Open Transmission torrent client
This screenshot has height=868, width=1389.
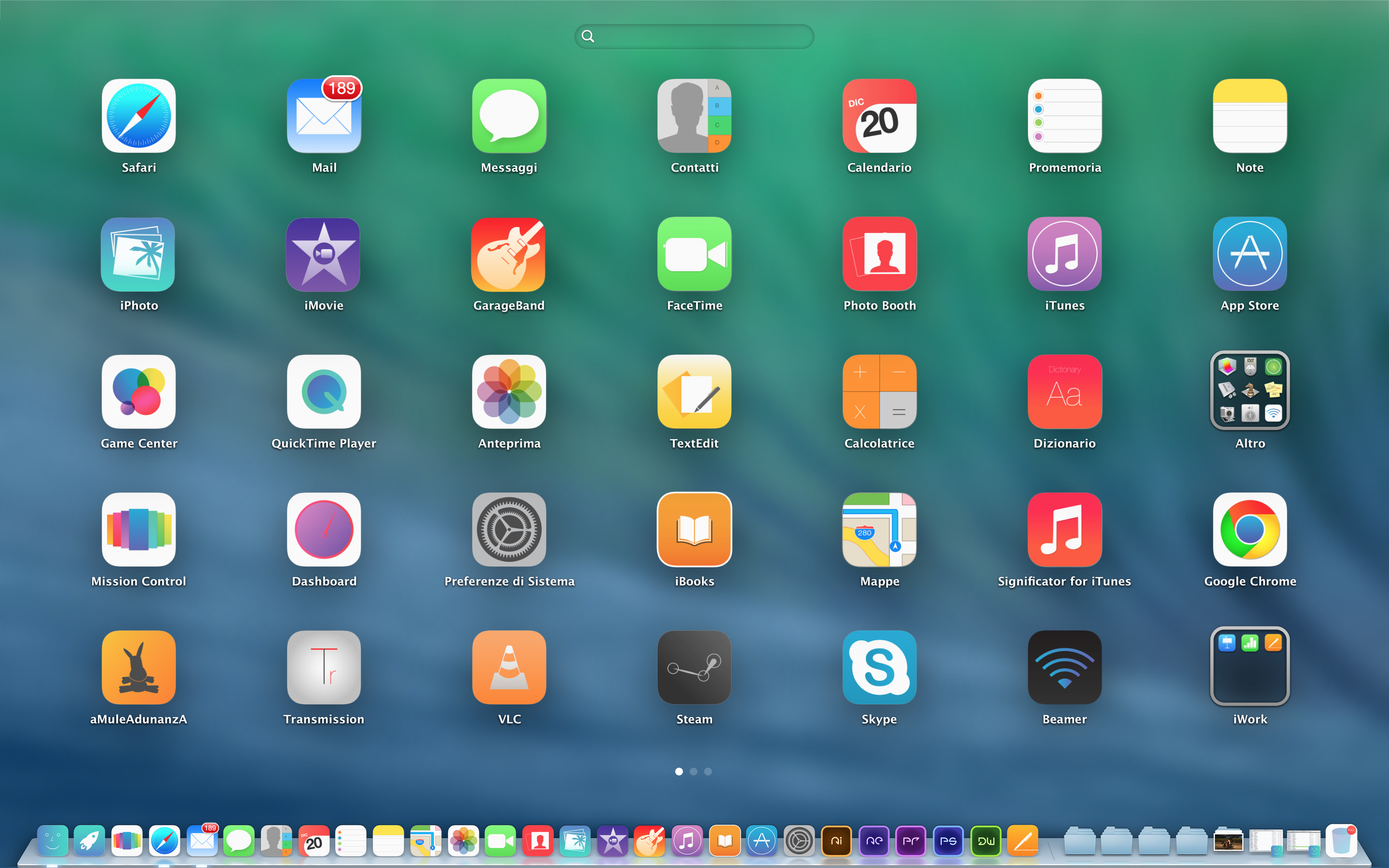[324, 669]
